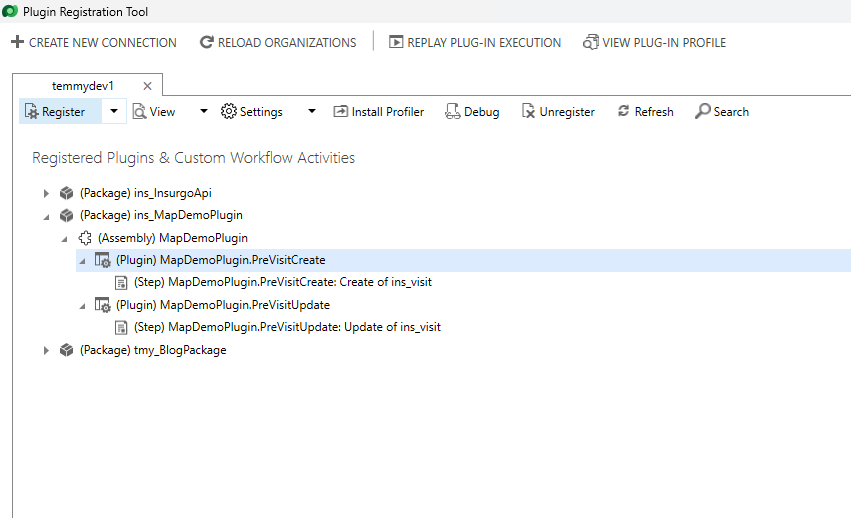The width and height of the screenshot is (851, 518).
Task: Click the Install Profiler label
Action: (x=388, y=112)
